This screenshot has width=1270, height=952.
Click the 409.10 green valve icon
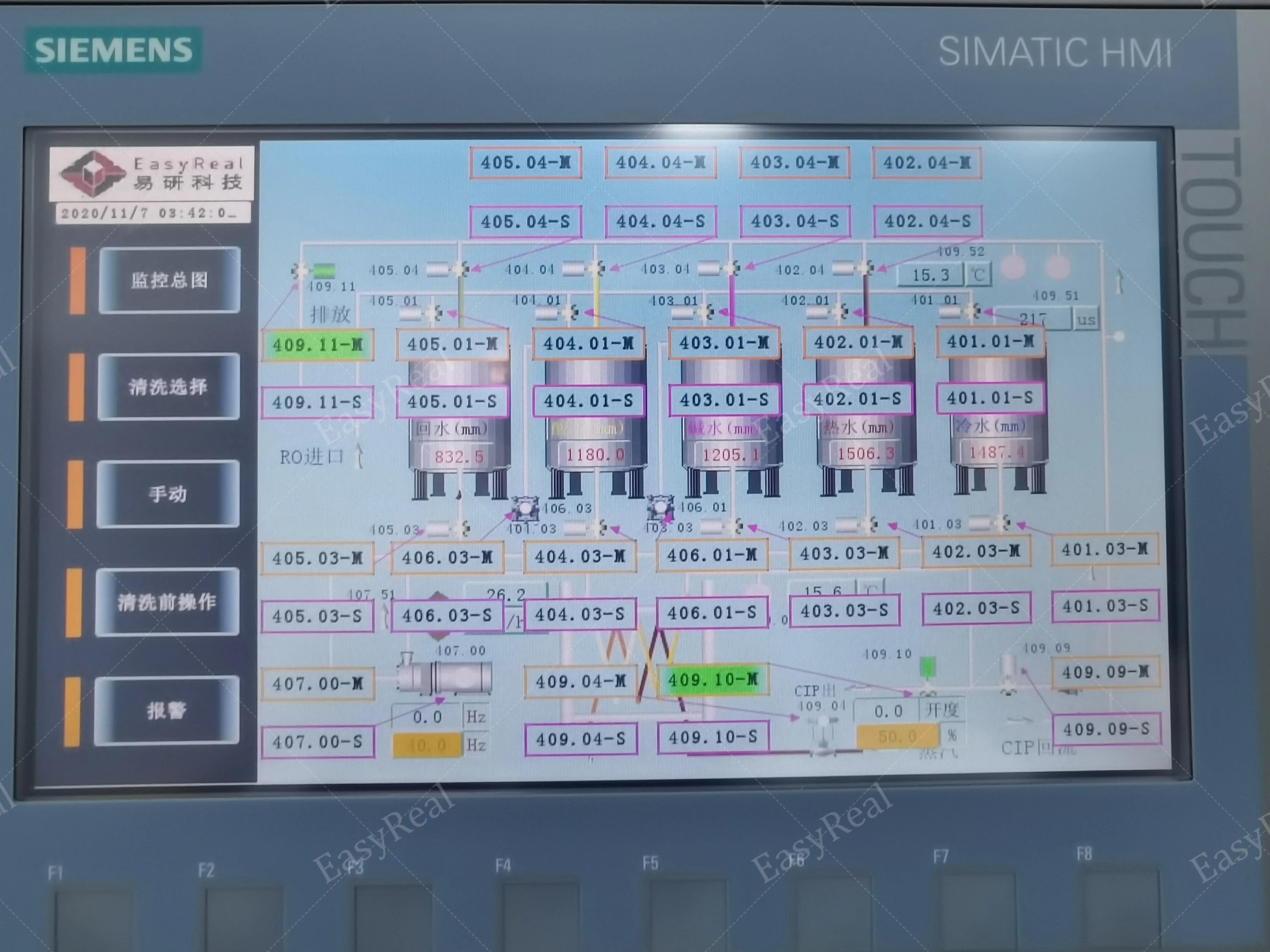[x=927, y=667]
